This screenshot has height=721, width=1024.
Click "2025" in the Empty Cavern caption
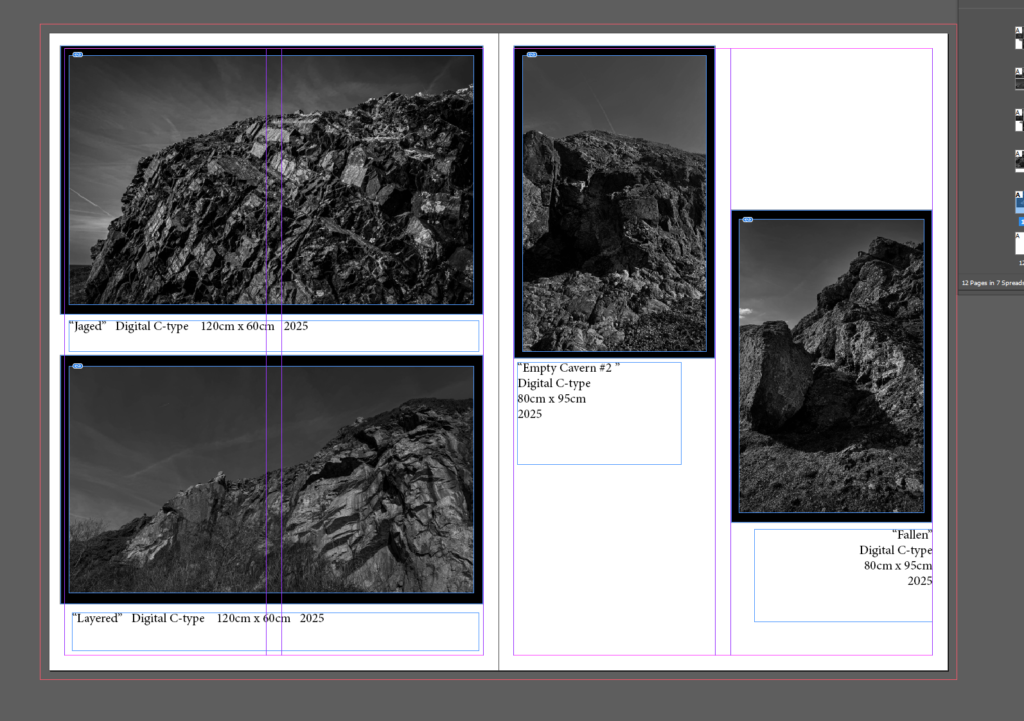coord(530,414)
